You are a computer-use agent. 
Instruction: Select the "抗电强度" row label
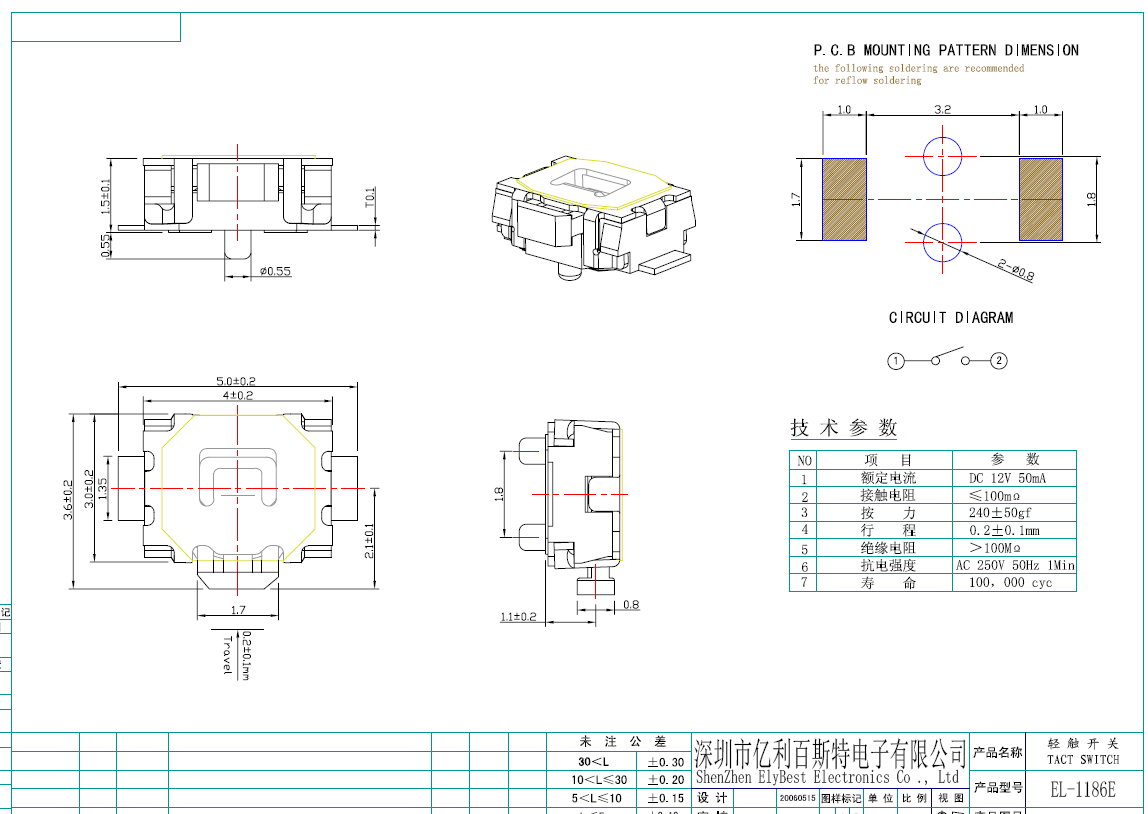(888, 565)
